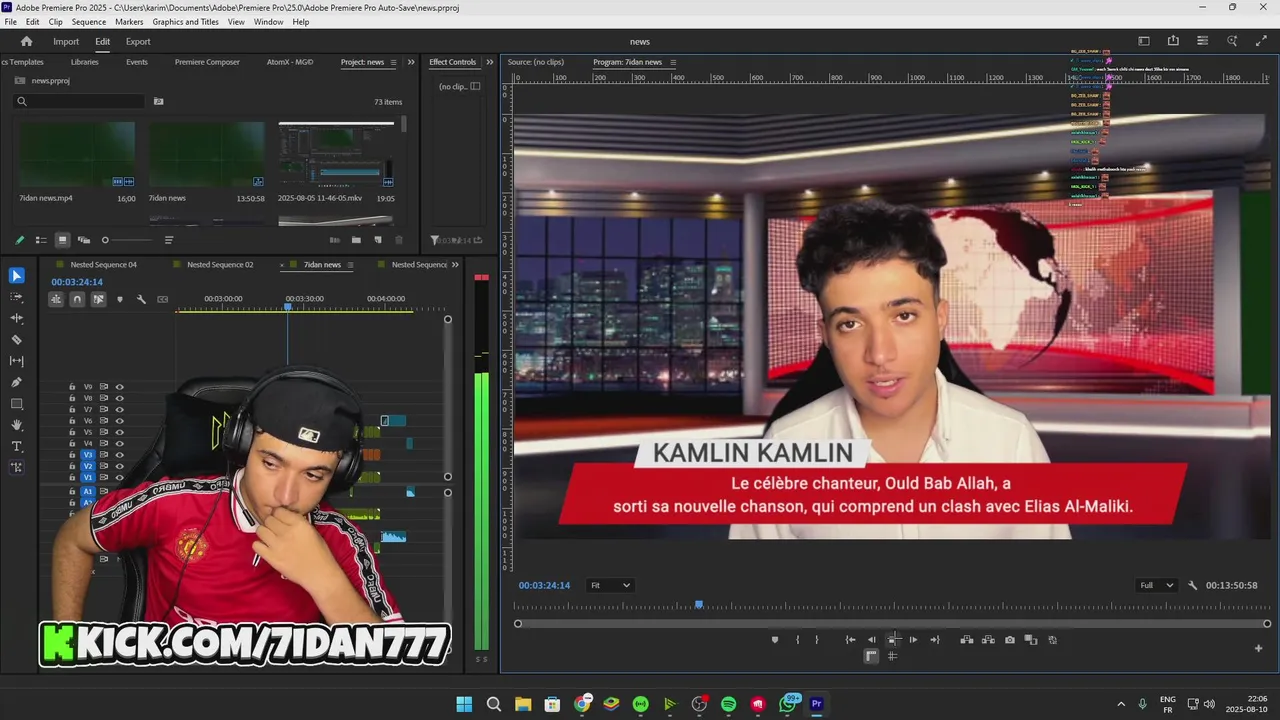Go to Out point in Program monitor

point(935,640)
